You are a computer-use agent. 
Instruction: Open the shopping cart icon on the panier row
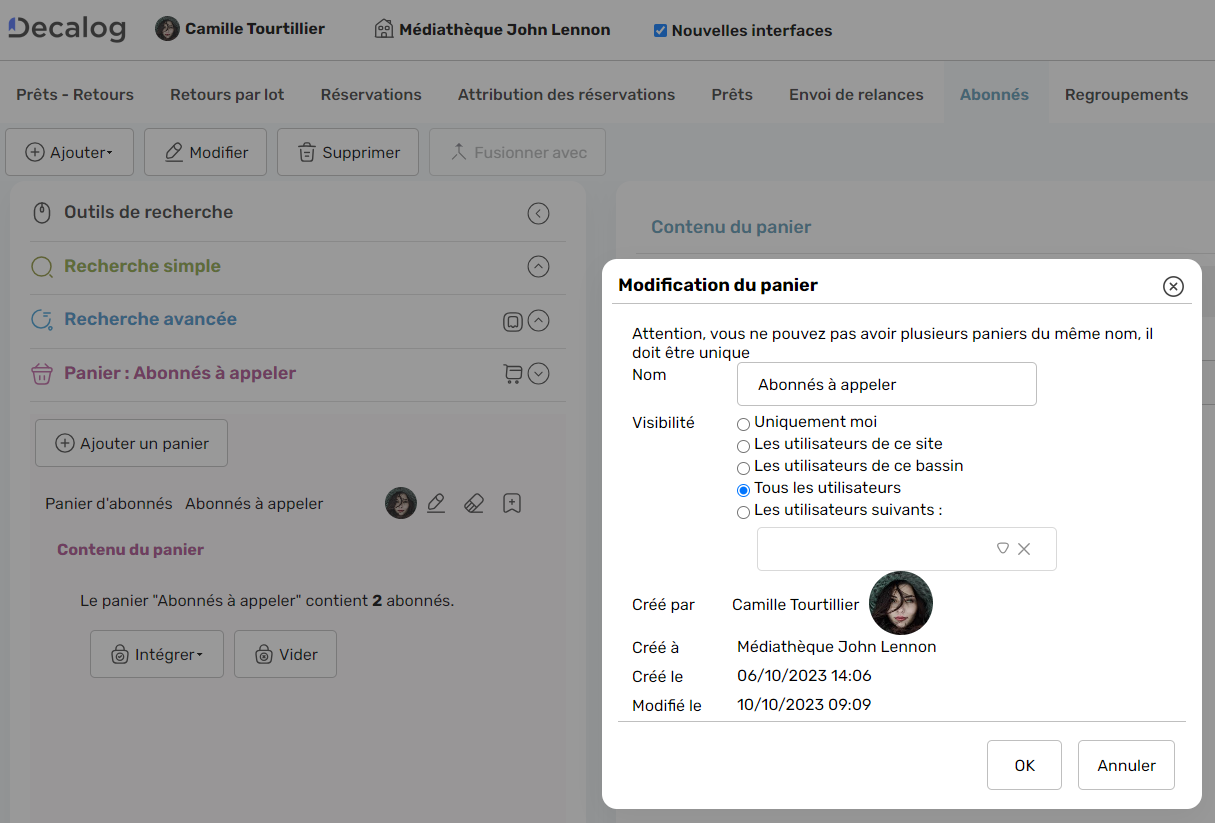point(513,373)
